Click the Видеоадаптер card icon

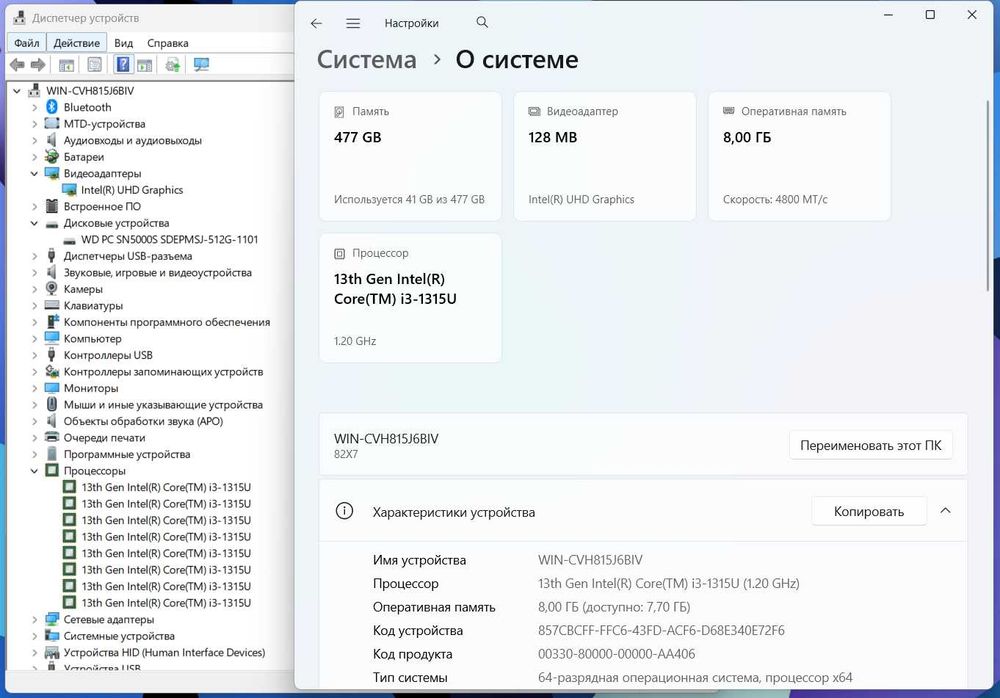click(534, 112)
